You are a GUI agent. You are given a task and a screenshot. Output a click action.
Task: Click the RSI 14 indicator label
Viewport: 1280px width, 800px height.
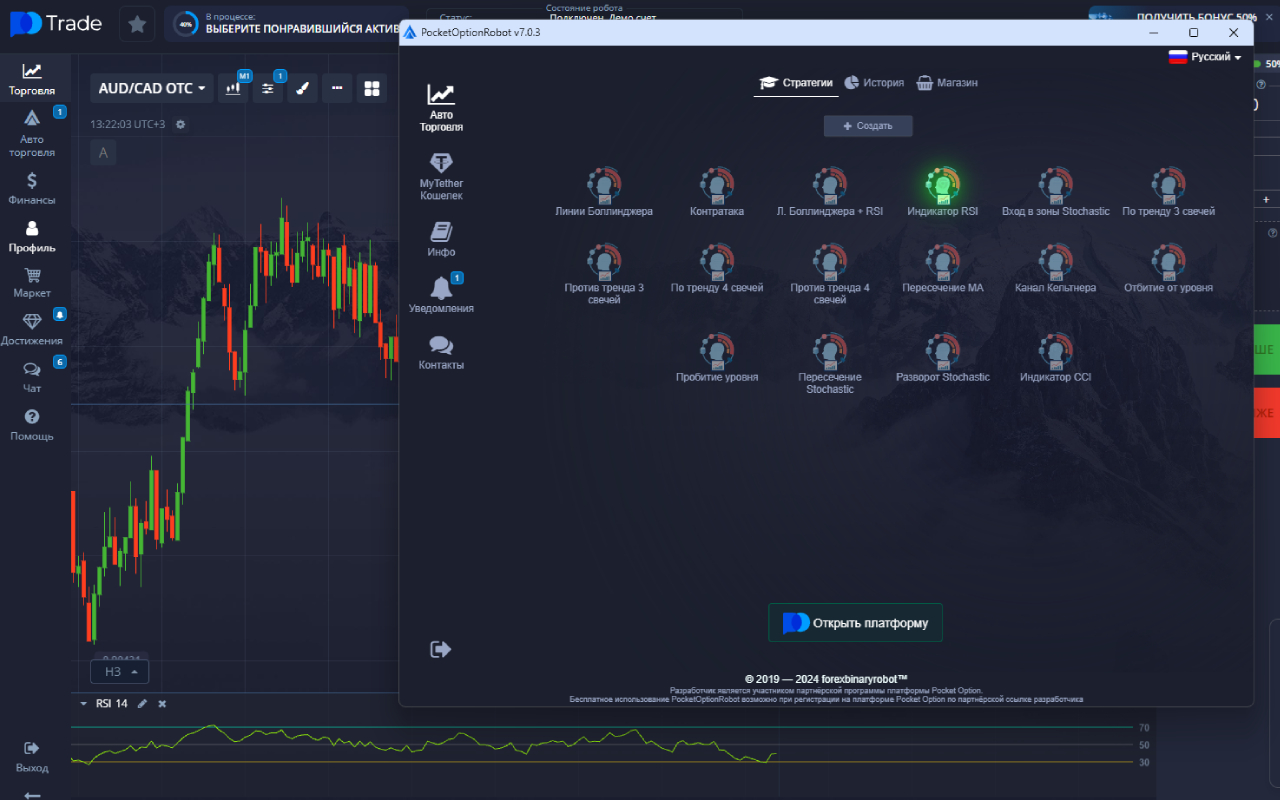pos(112,704)
